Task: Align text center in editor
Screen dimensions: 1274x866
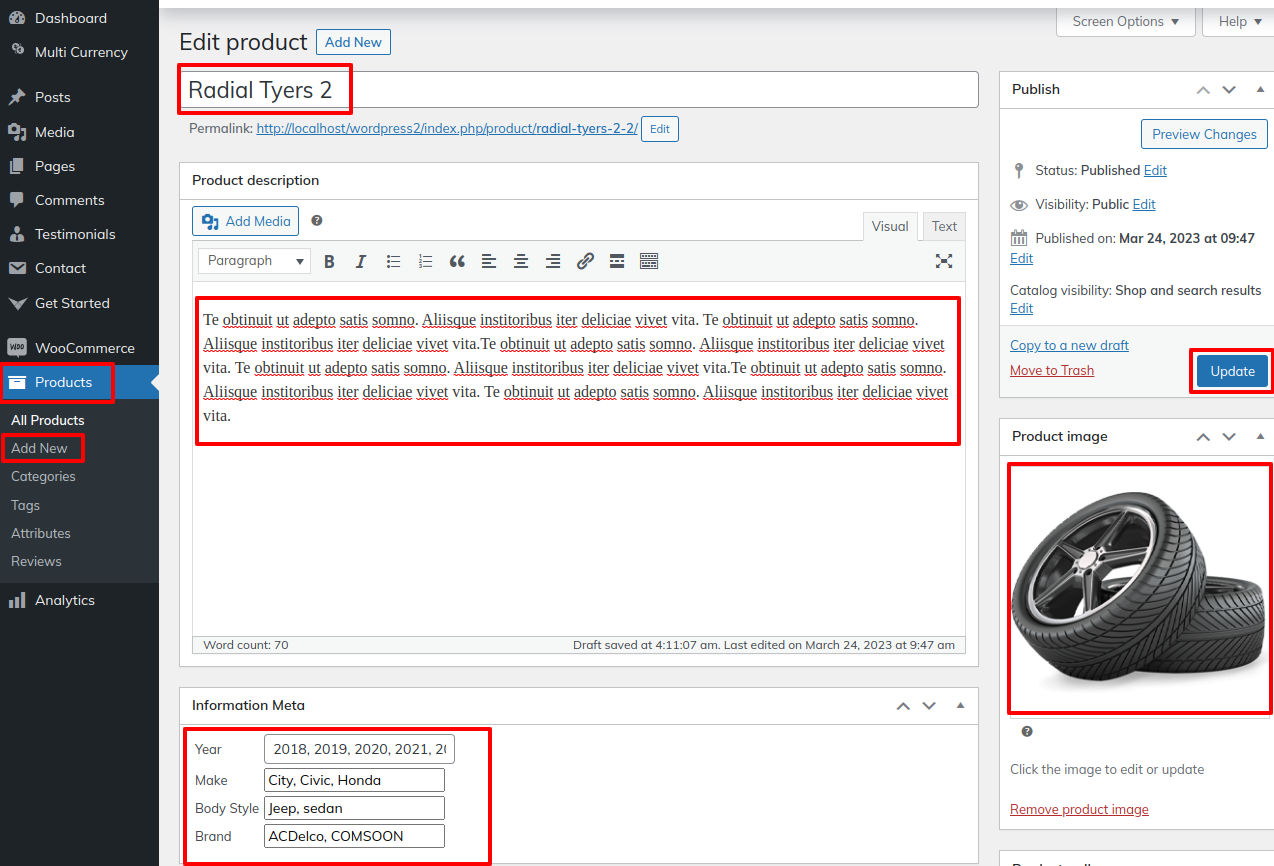Action: pyautogui.click(x=521, y=262)
